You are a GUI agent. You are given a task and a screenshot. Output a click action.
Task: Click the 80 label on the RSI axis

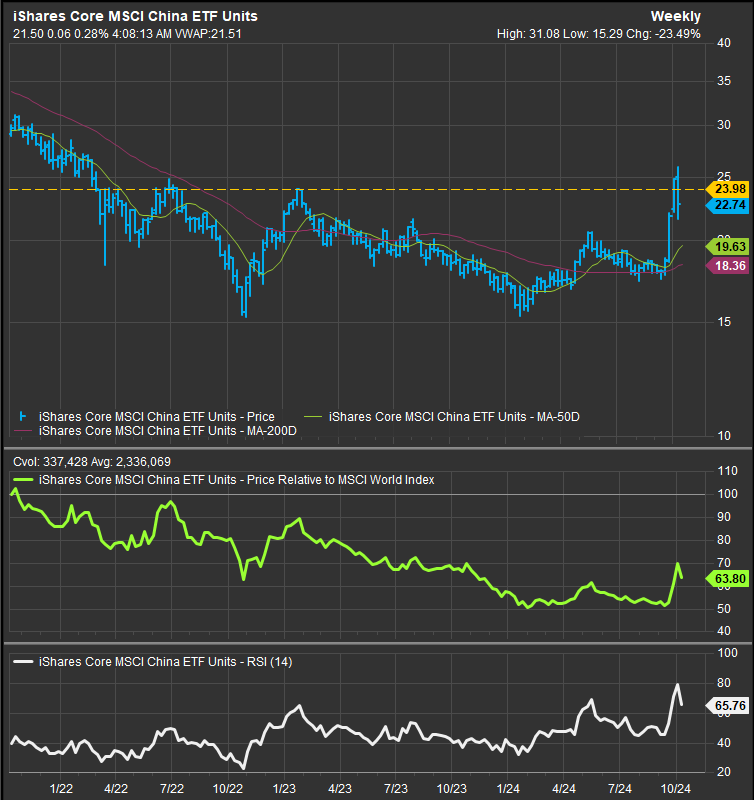pyautogui.click(x=723, y=683)
